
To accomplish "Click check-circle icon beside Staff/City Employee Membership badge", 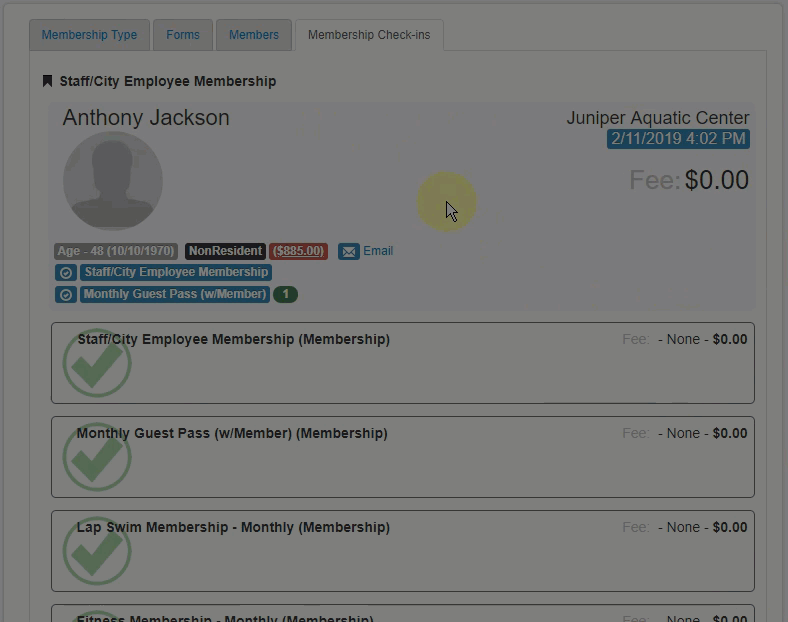I will point(66,272).
